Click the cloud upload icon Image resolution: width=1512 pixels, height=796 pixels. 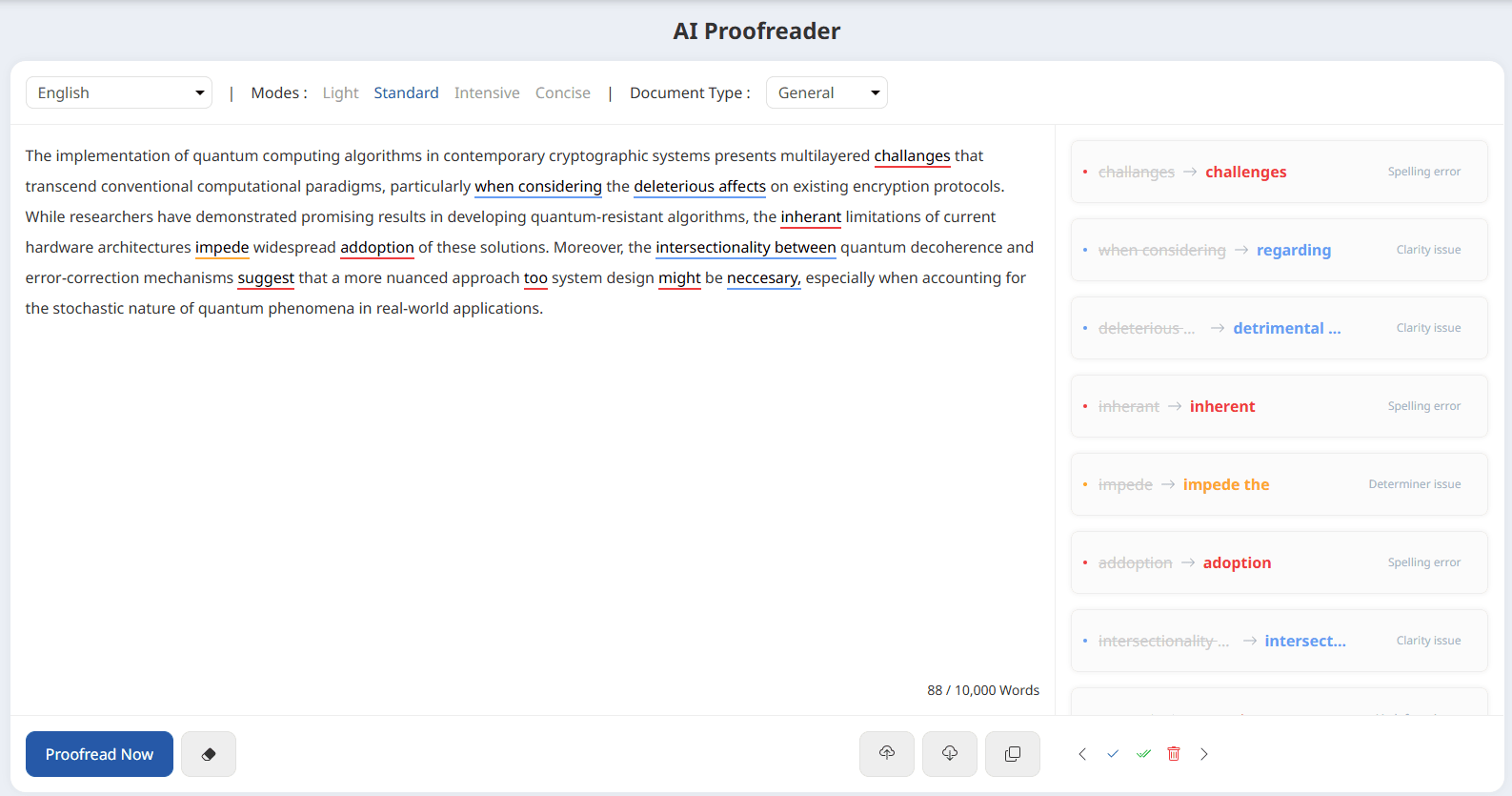(x=887, y=754)
